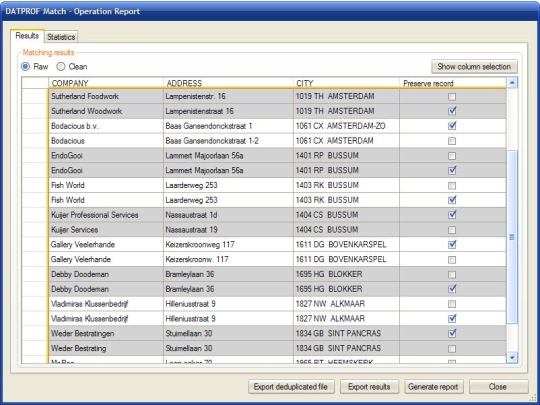
Task: Click the scrollbar up arrow
Action: coord(512,83)
